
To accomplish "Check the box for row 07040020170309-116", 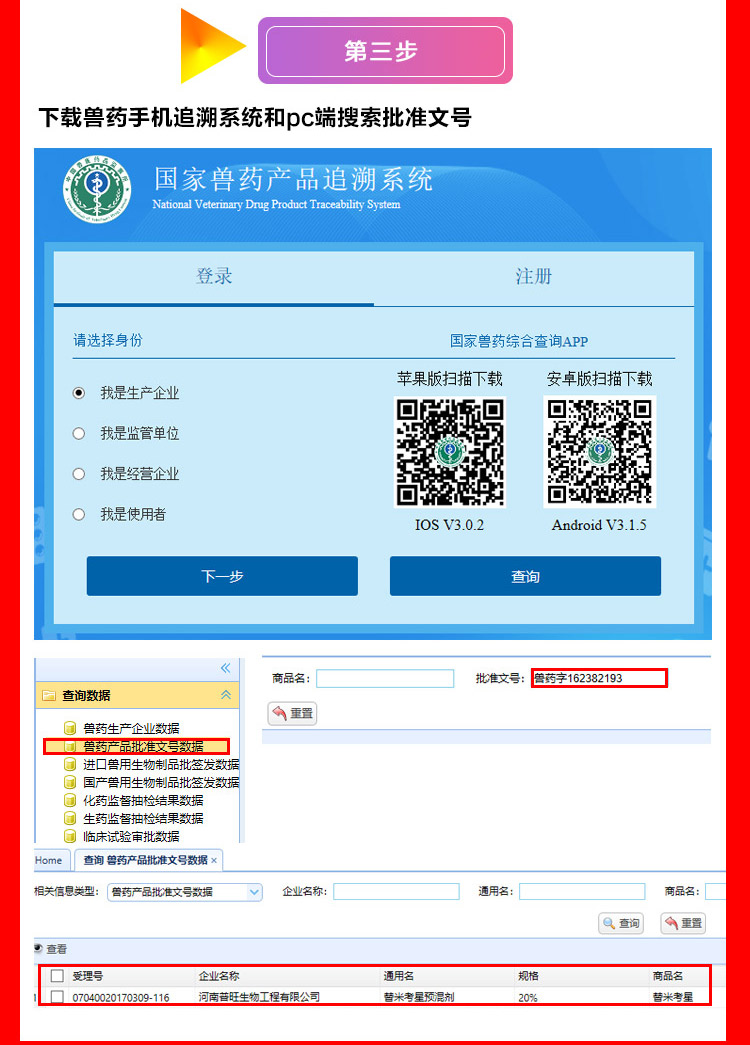I will (57, 997).
